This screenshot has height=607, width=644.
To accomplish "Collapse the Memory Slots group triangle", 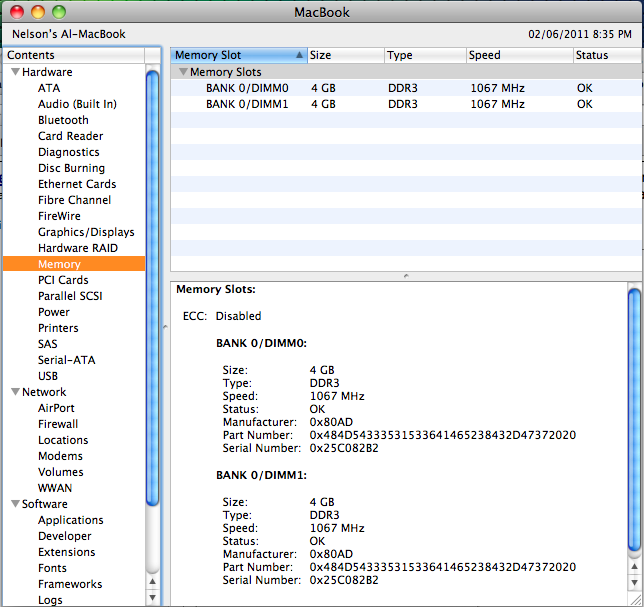I will [183, 72].
